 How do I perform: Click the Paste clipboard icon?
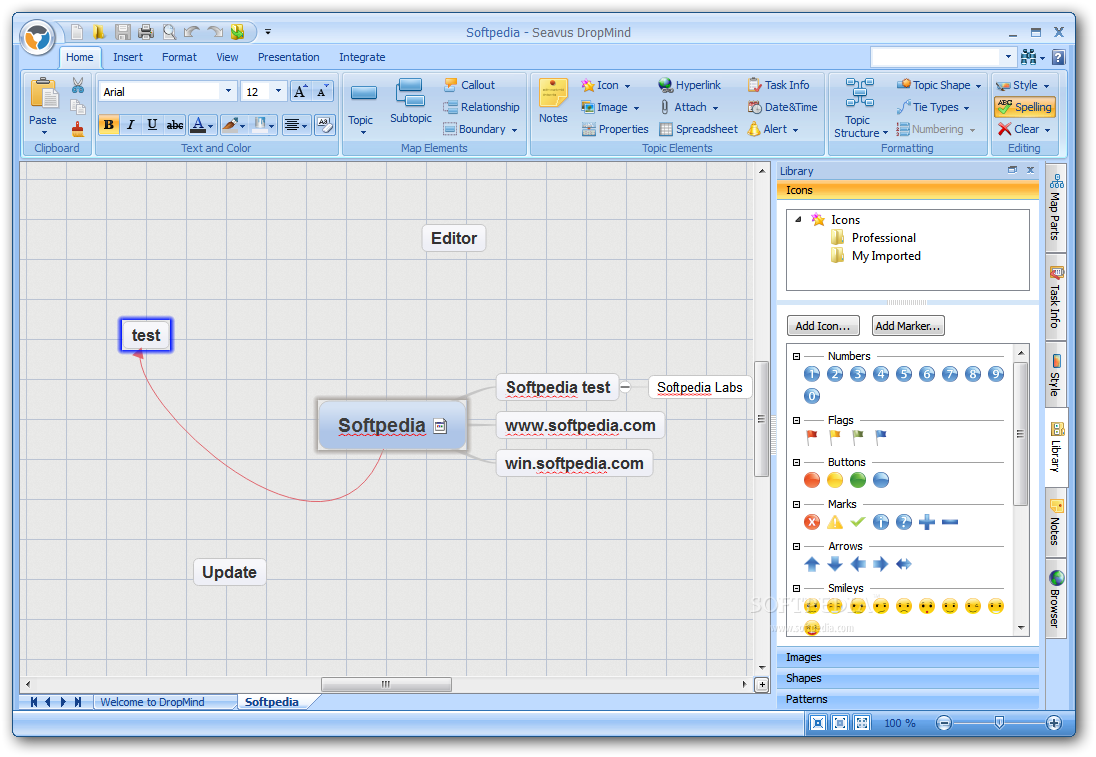[x=44, y=94]
